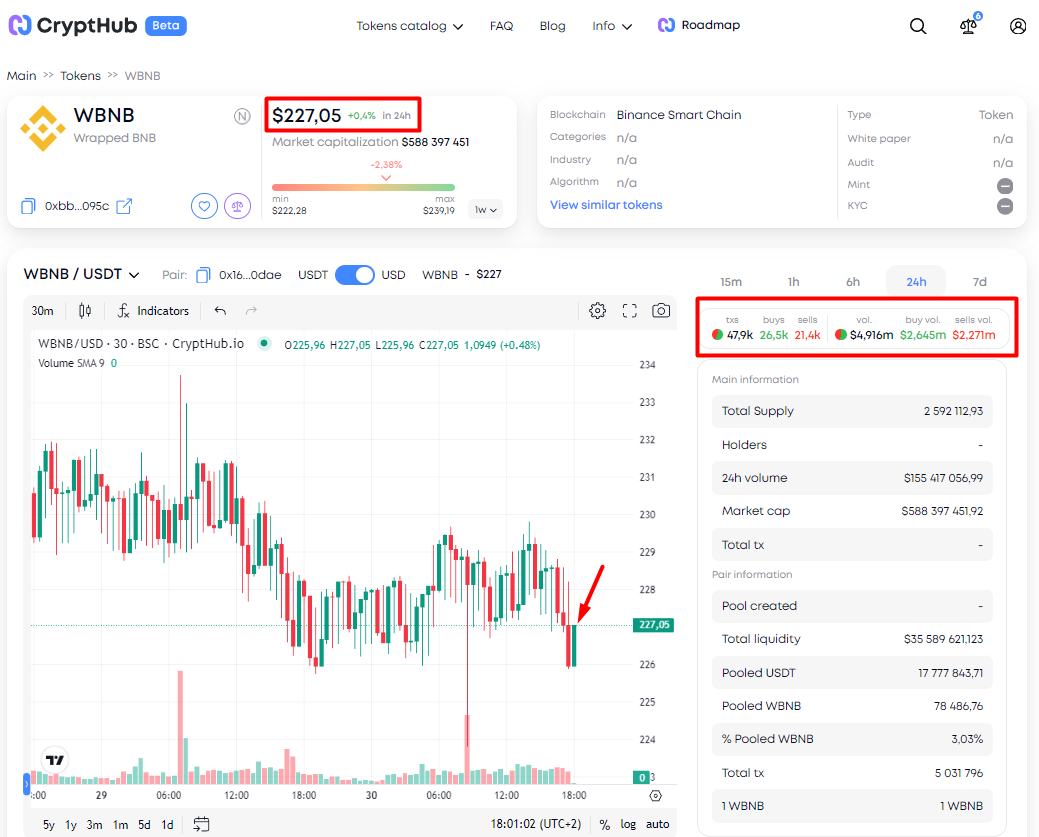Add WBNB to favorites with heart icon
Viewport: 1039px width, 837px height.
click(204, 206)
